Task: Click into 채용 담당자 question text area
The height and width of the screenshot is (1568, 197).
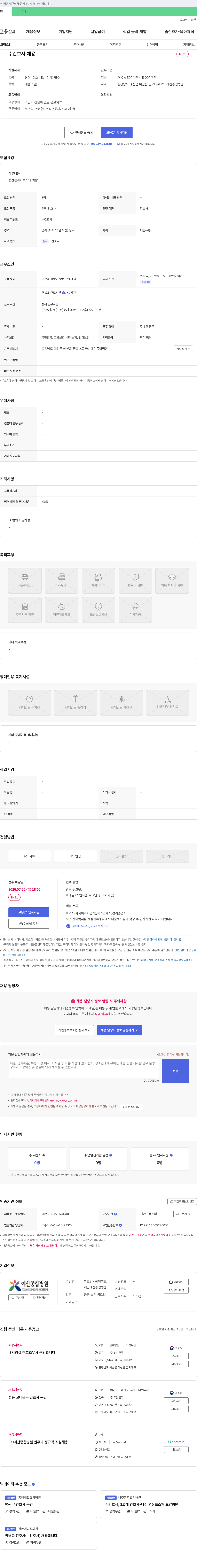Action: pos(83,1068)
